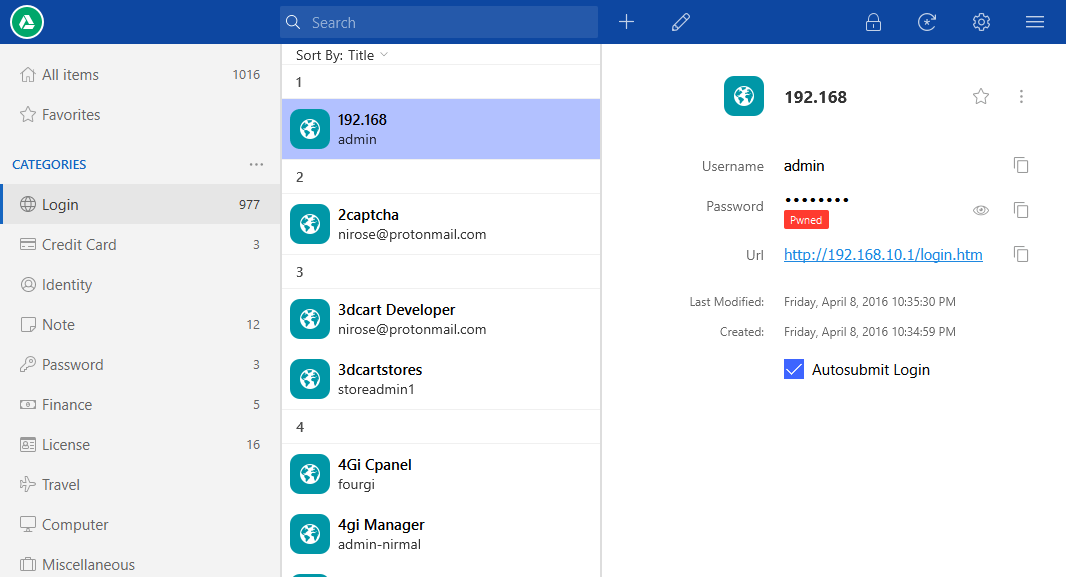Click the masked password dots
This screenshot has height=577, width=1066.
(816, 200)
